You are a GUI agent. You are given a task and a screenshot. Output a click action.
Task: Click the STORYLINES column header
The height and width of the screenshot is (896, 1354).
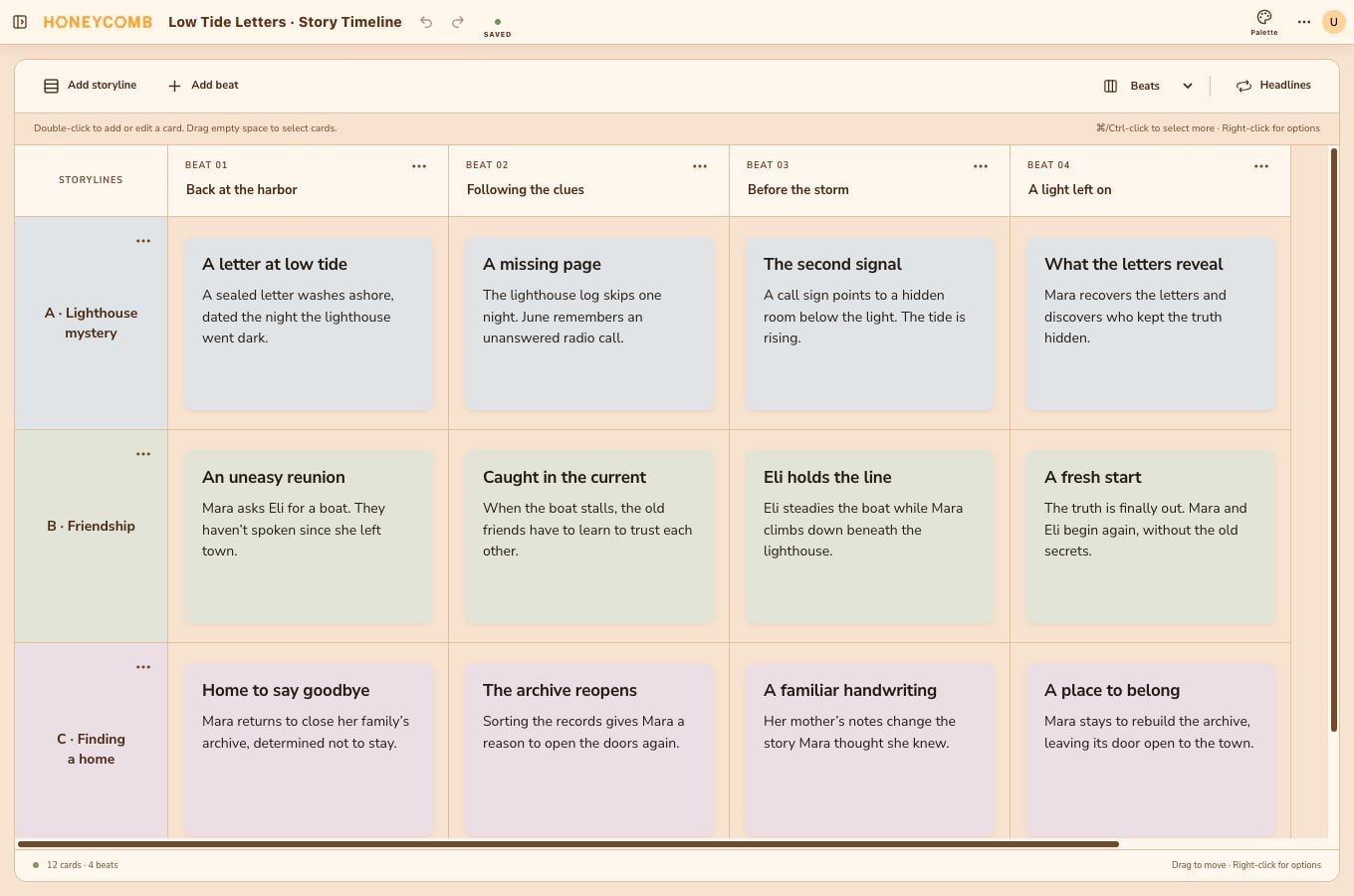pos(91,180)
